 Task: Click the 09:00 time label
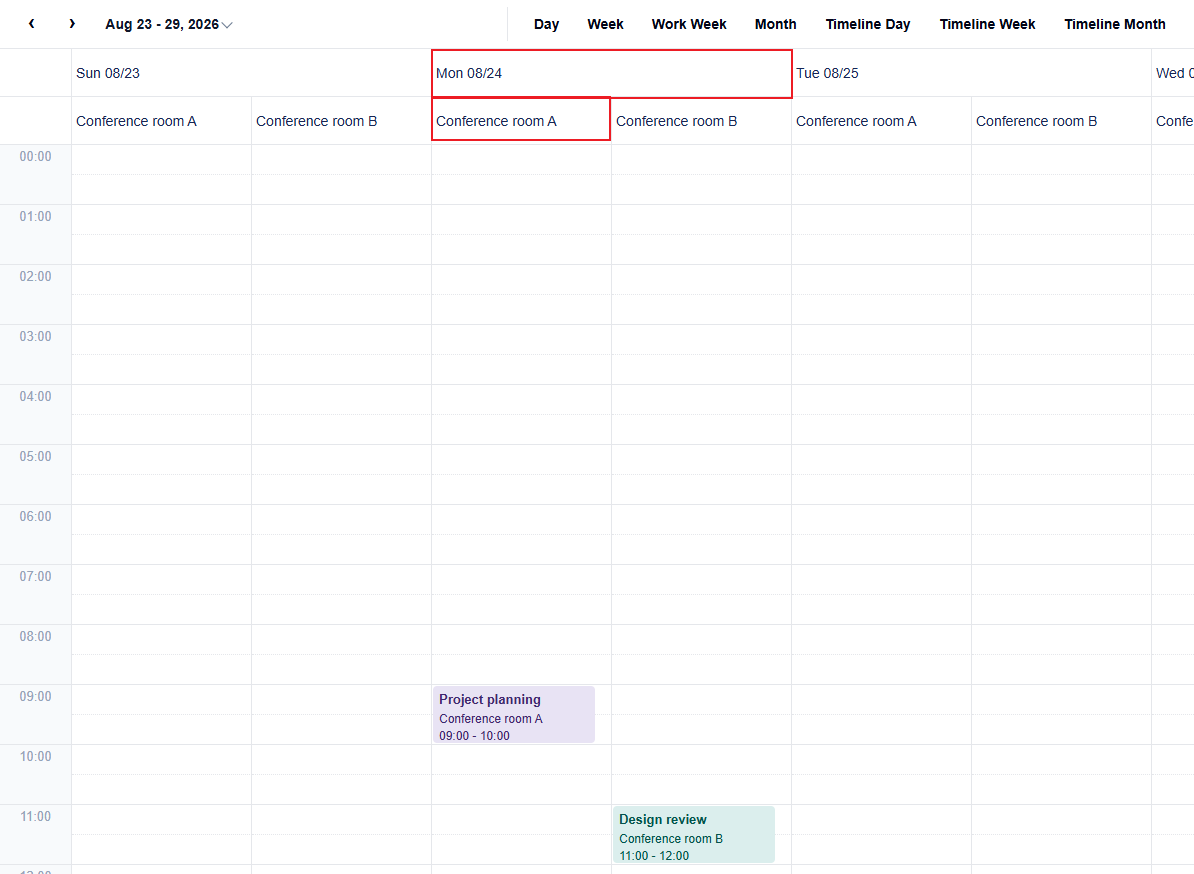(36, 697)
